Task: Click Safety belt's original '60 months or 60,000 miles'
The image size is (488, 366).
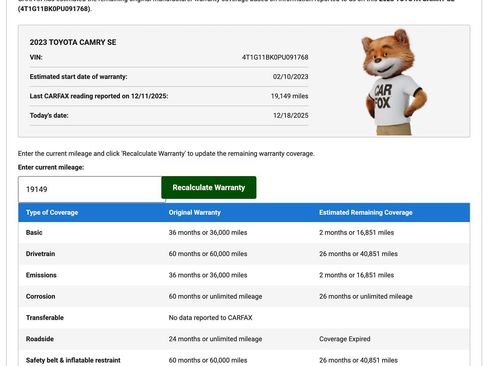Action: click(x=208, y=360)
